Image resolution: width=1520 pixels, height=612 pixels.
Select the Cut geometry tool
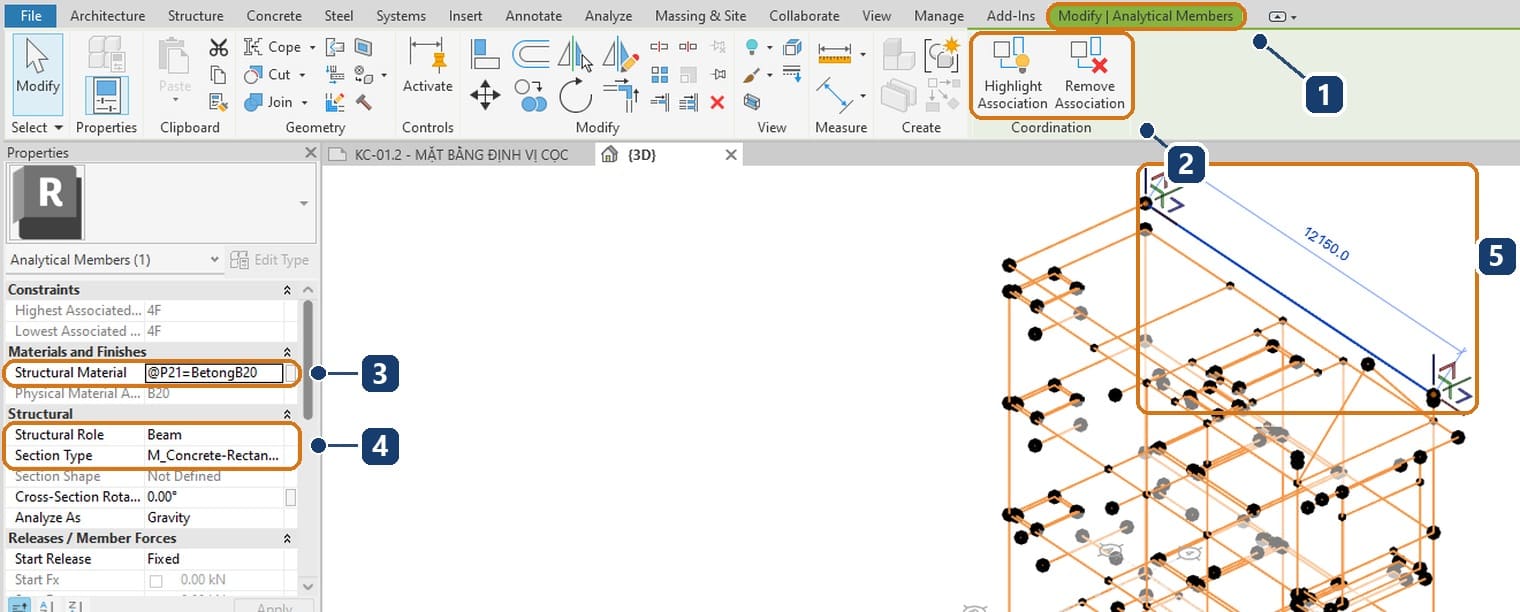click(x=268, y=75)
